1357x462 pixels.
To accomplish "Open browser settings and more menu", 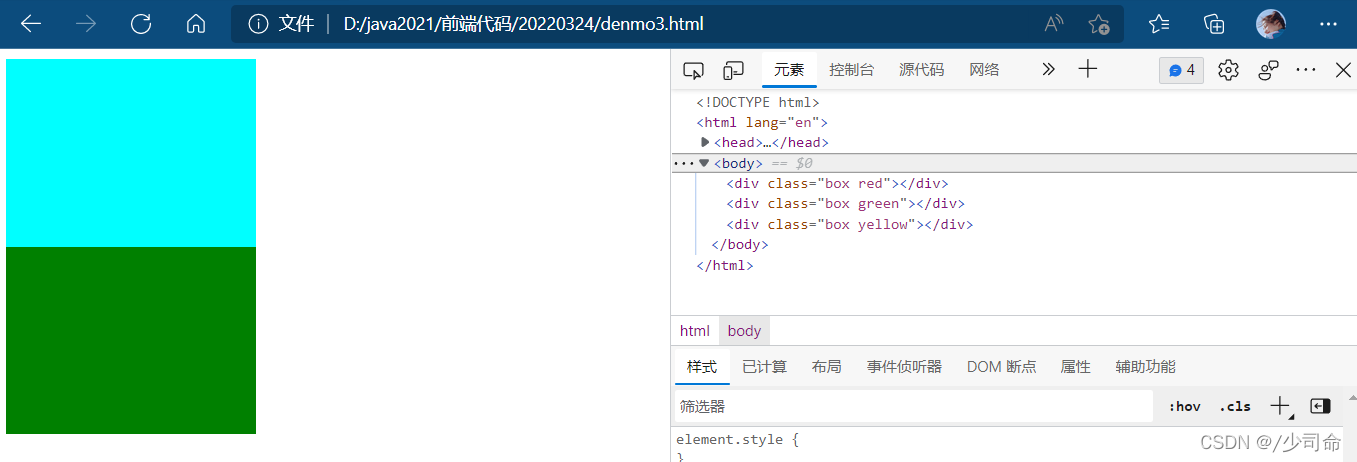I will [1328, 24].
